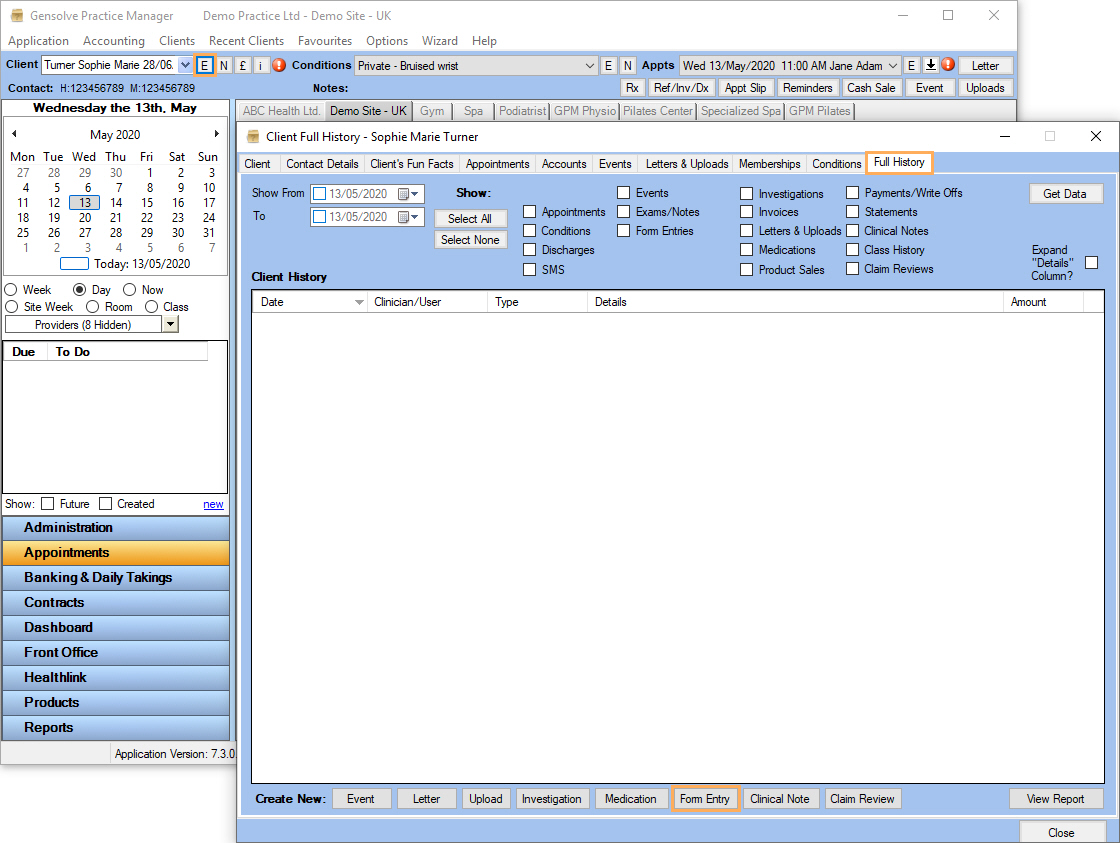Switch to the Memberships tab

[769, 164]
